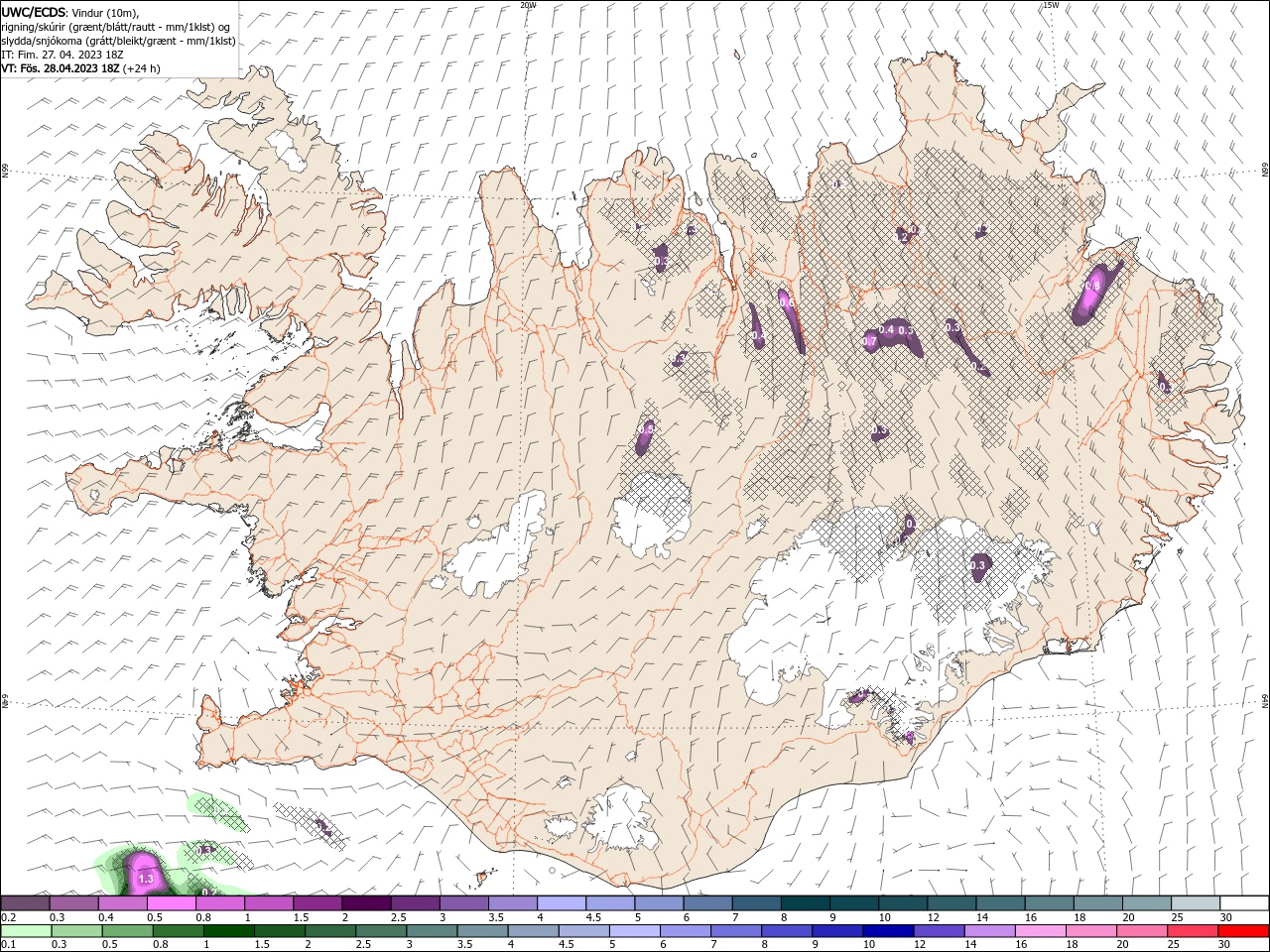Select the '30' label on the bottom legend scale
This screenshot has width=1270, height=952.
1222,945
